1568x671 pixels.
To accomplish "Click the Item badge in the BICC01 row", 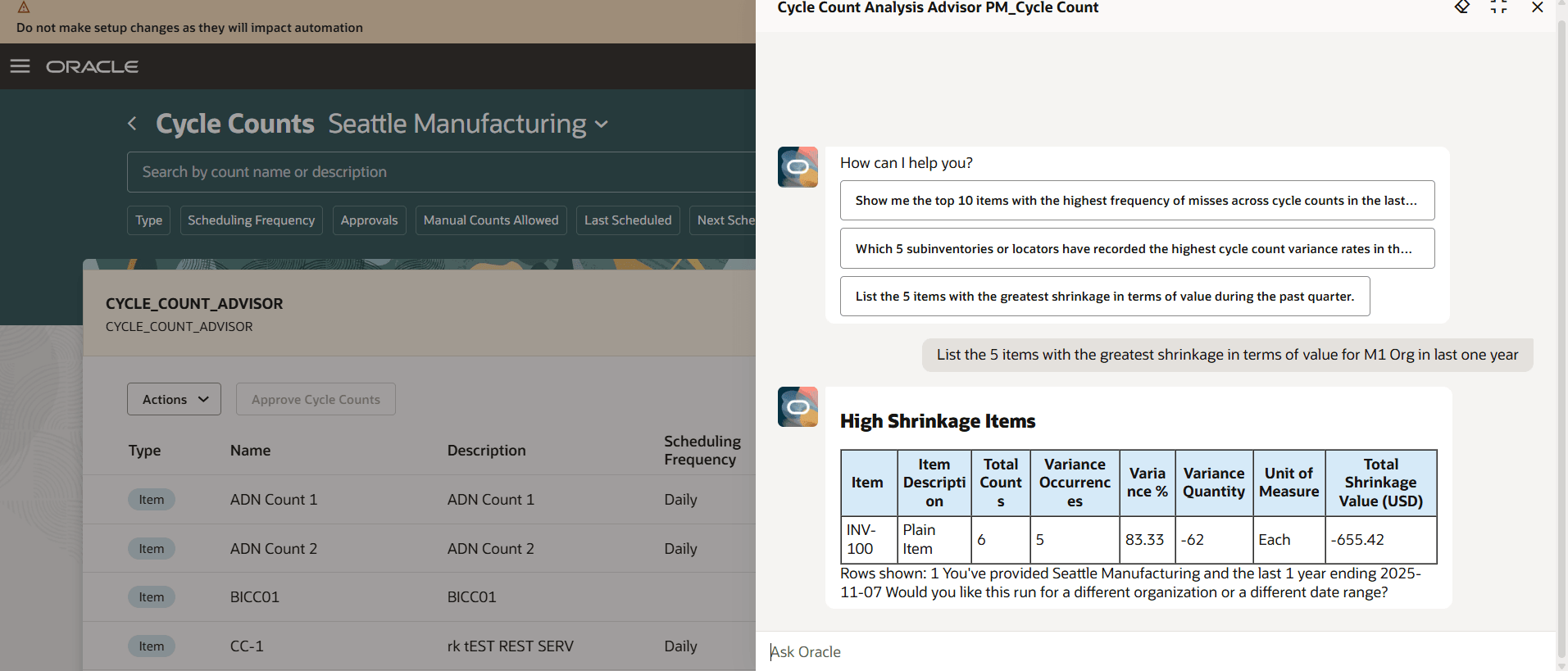I will (x=151, y=597).
